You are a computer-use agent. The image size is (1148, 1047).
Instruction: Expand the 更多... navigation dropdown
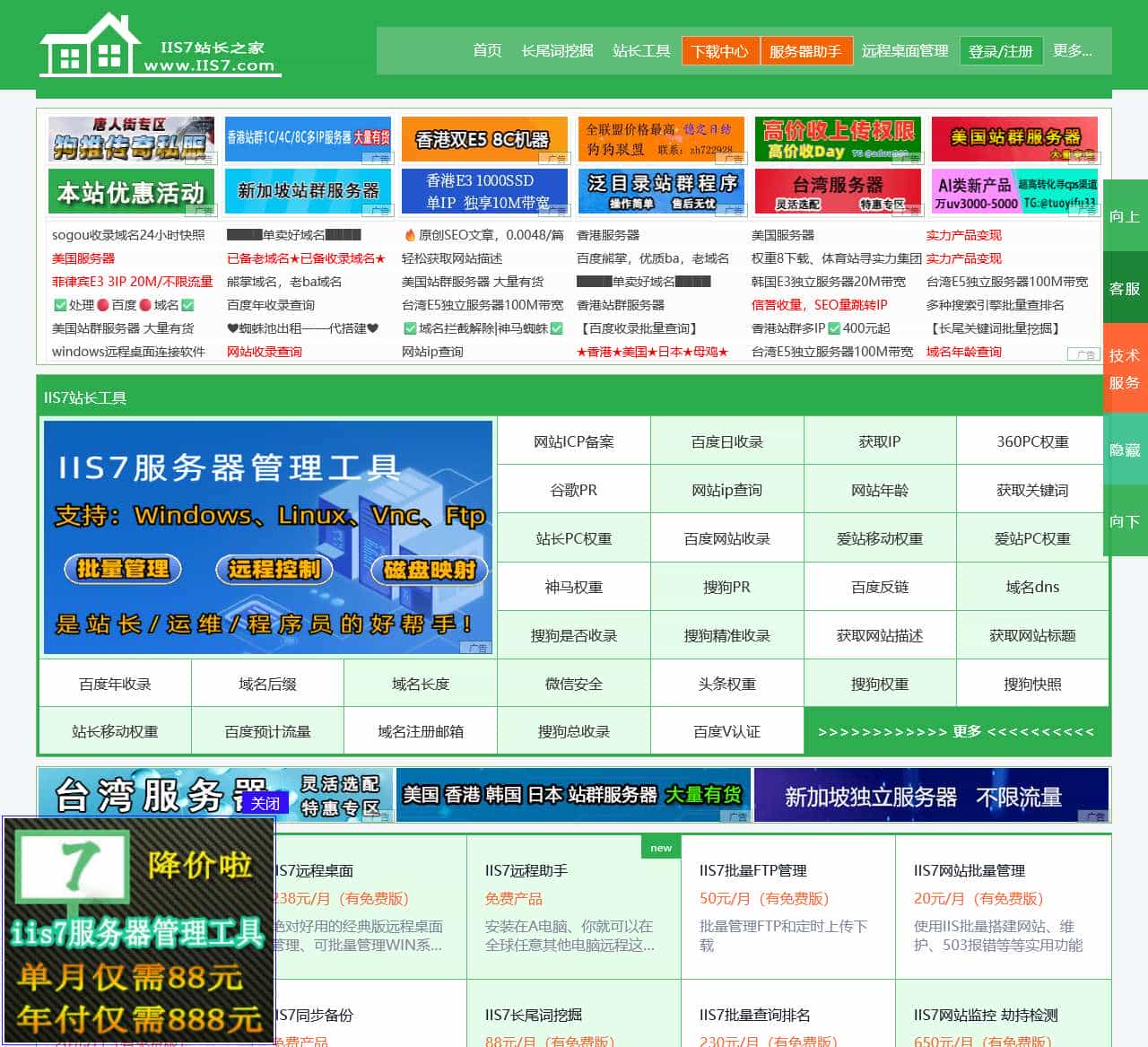click(1073, 50)
